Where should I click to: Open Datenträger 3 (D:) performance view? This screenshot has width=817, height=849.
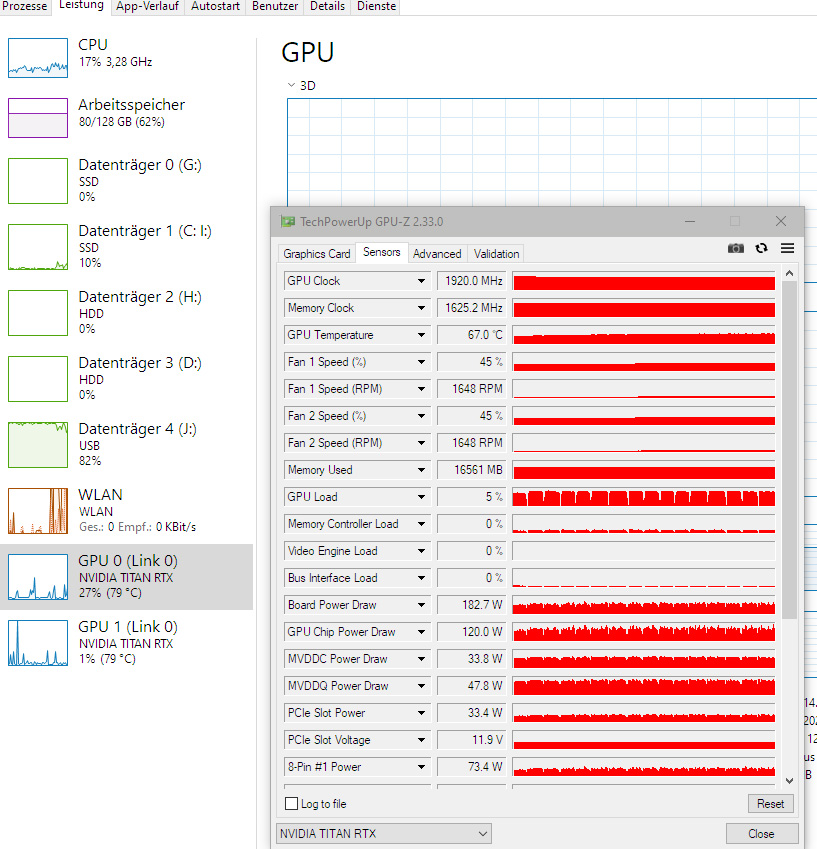pos(127,378)
